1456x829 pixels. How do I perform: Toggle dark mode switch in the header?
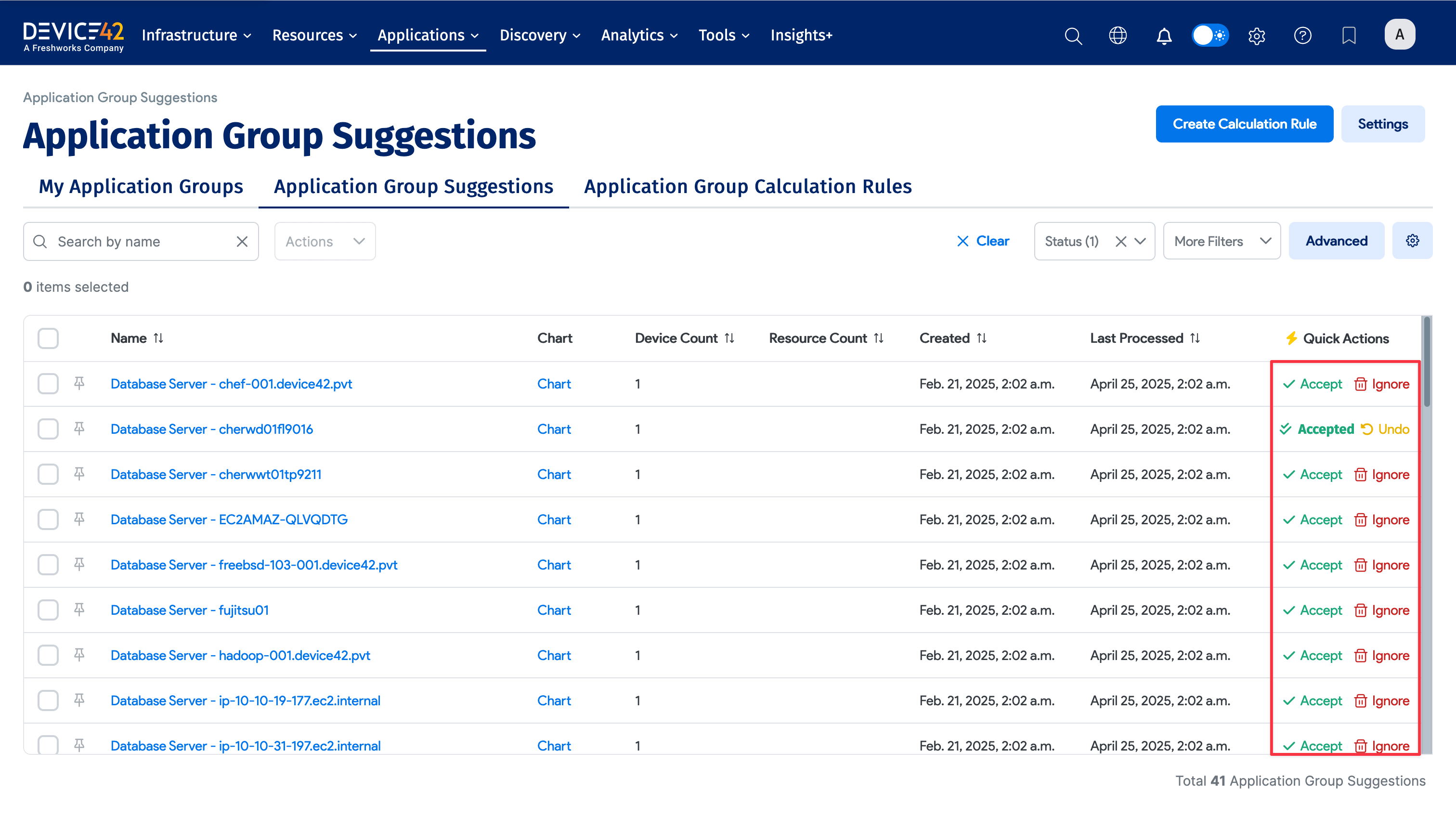tap(1209, 35)
